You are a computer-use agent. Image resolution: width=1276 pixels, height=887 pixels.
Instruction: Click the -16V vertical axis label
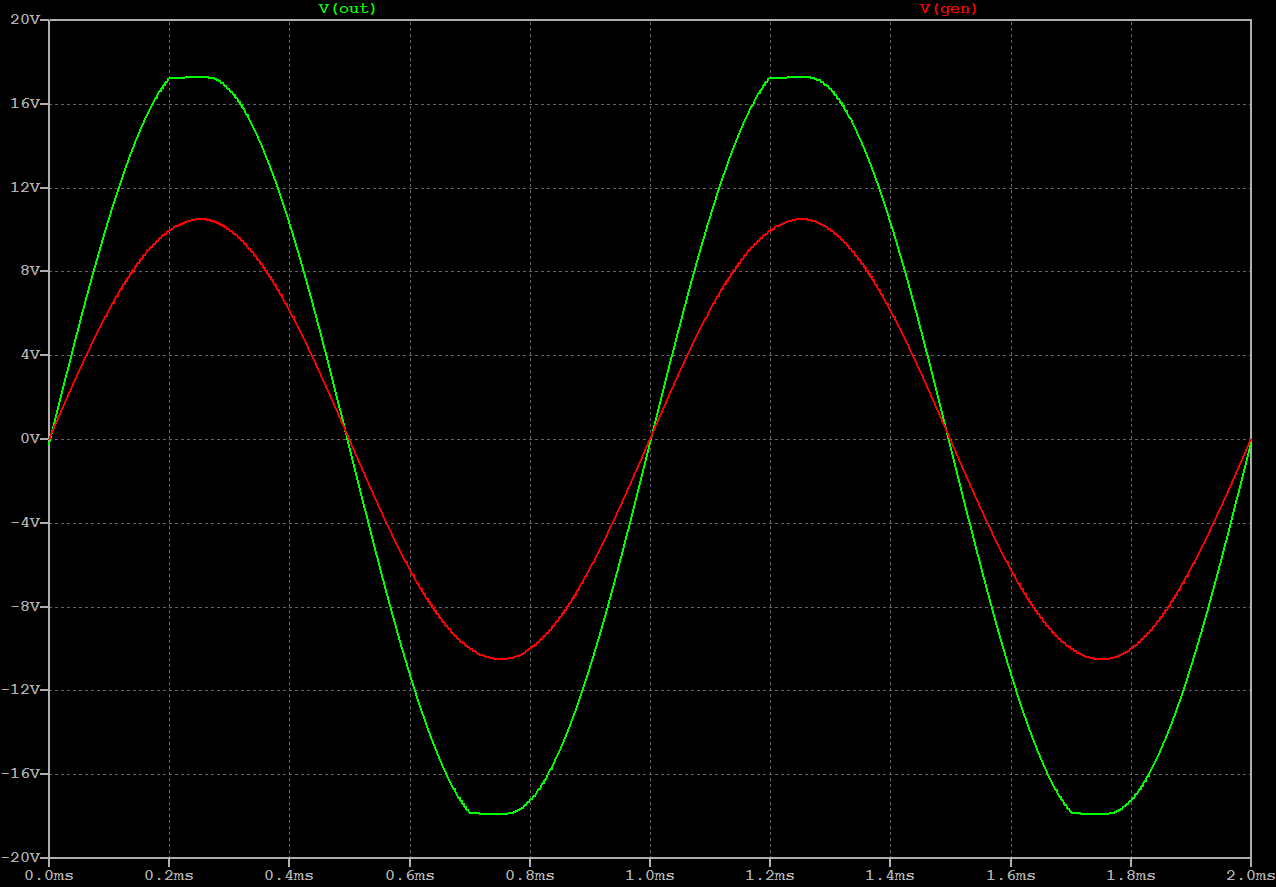point(20,774)
